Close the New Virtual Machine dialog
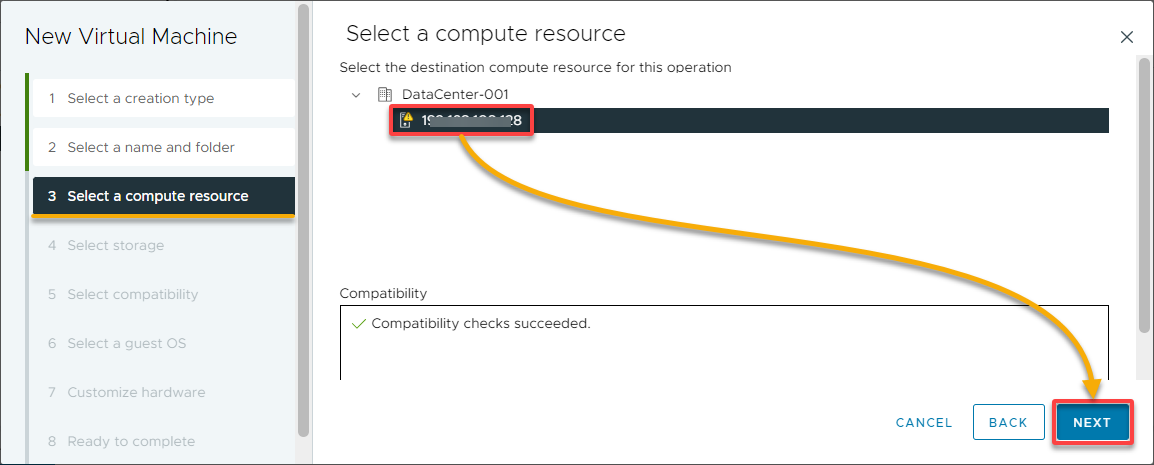 click(x=1127, y=38)
